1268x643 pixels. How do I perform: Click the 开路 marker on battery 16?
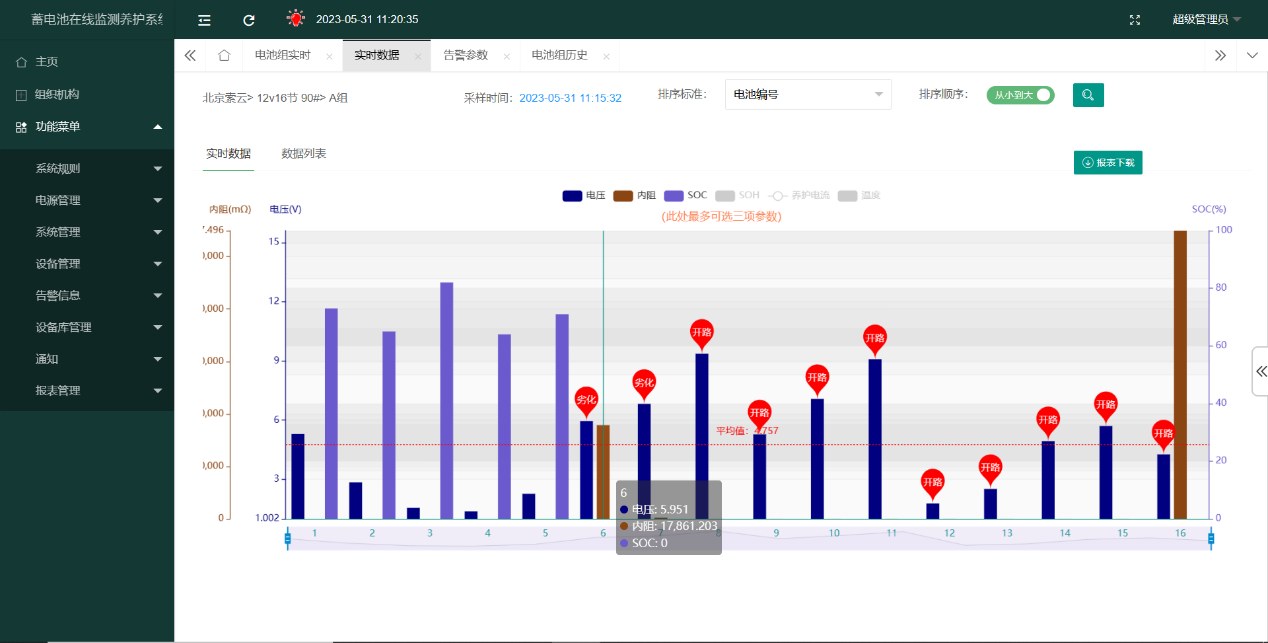tap(1163, 435)
